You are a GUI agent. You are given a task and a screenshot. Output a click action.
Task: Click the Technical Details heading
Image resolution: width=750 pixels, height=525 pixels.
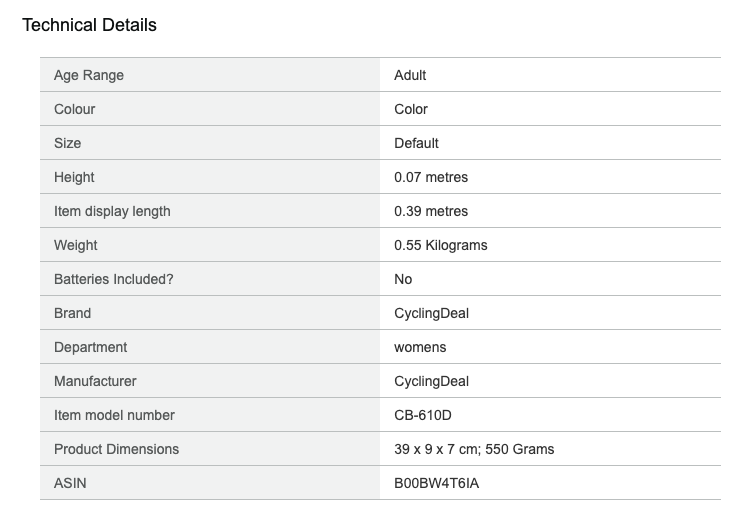coord(89,25)
